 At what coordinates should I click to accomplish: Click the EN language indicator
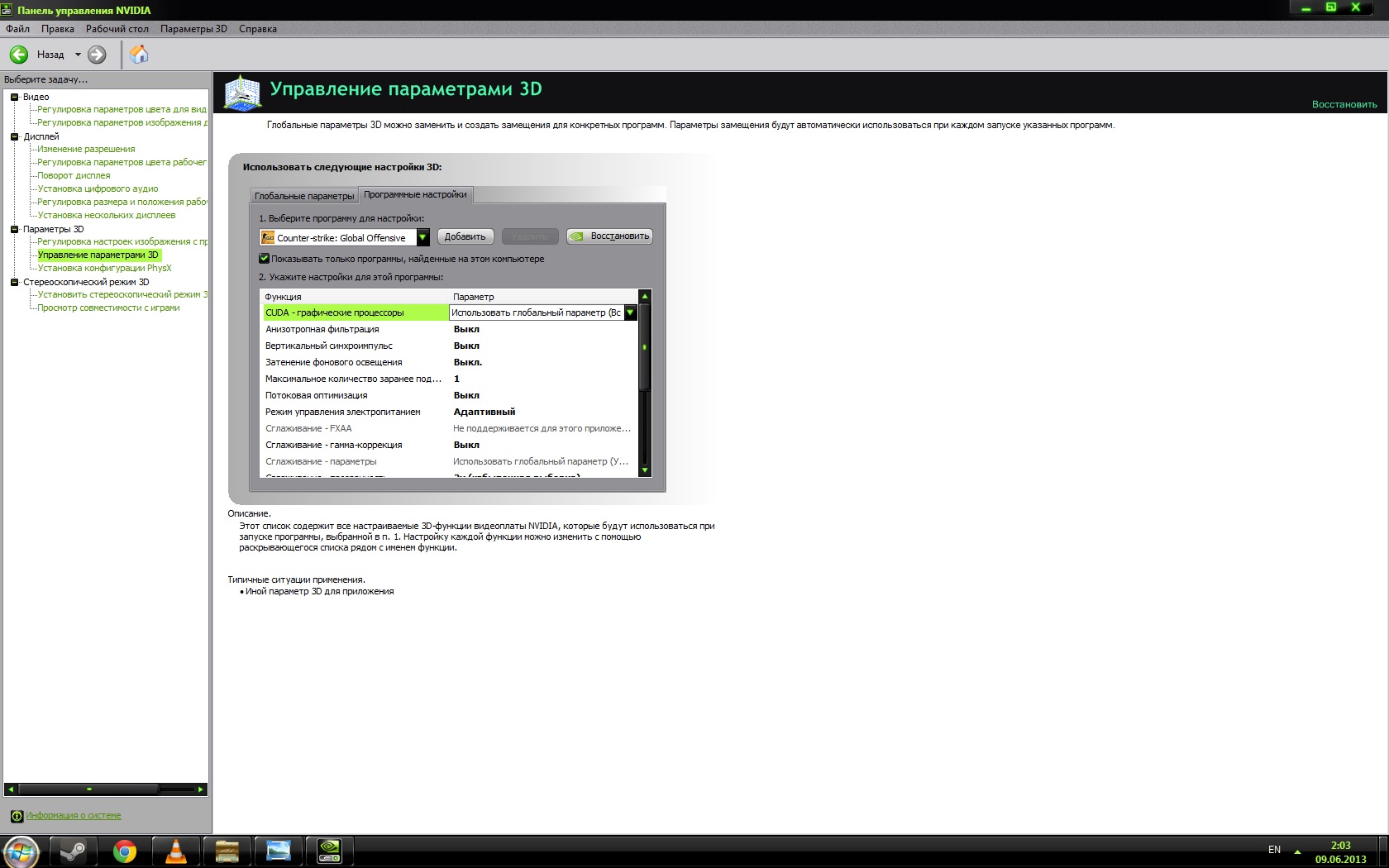coord(1274,850)
